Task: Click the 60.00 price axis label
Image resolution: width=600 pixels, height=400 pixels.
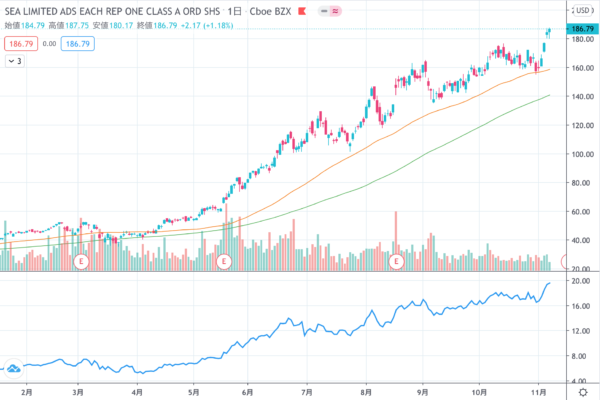Action: (x=581, y=212)
